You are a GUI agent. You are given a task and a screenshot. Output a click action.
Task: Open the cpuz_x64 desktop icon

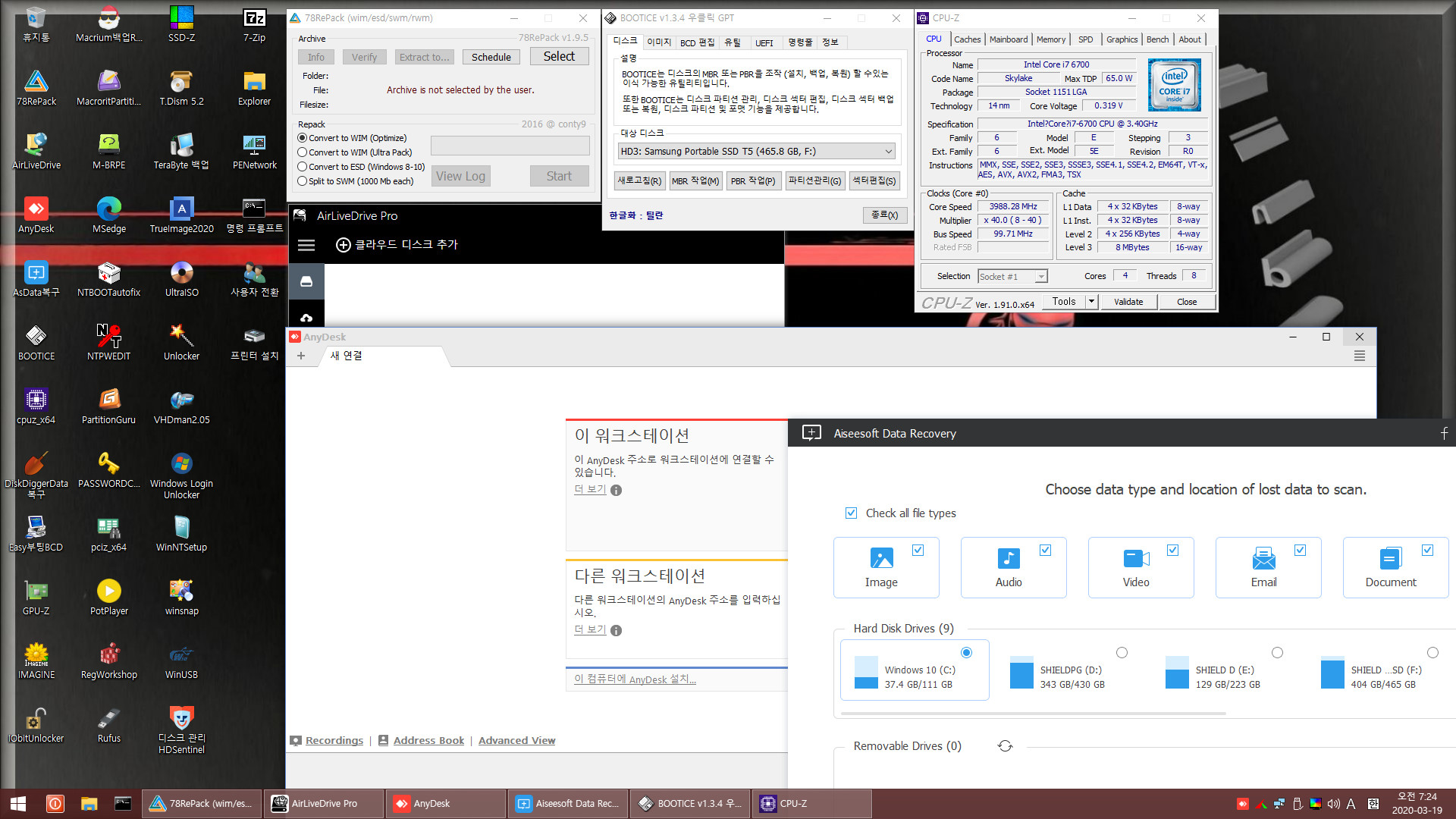[36, 406]
